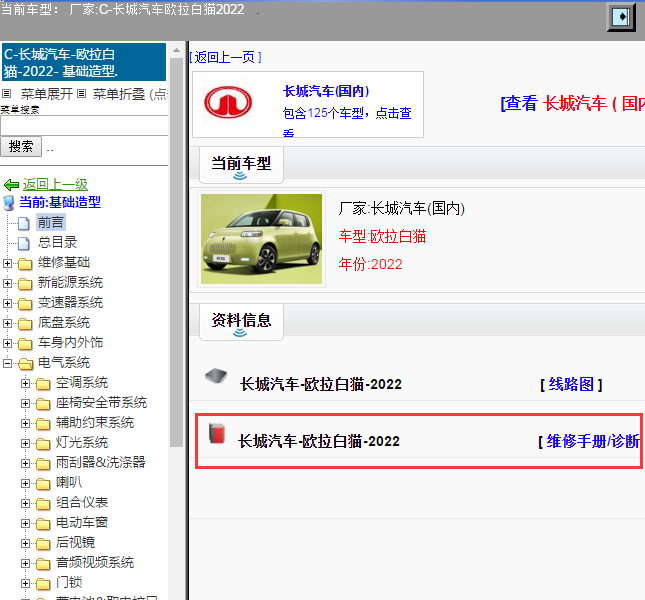The width and height of the screenshot is (645, 600).
Task: Click the gray wiring diagram book icon
Action: (x=216, y=376)
